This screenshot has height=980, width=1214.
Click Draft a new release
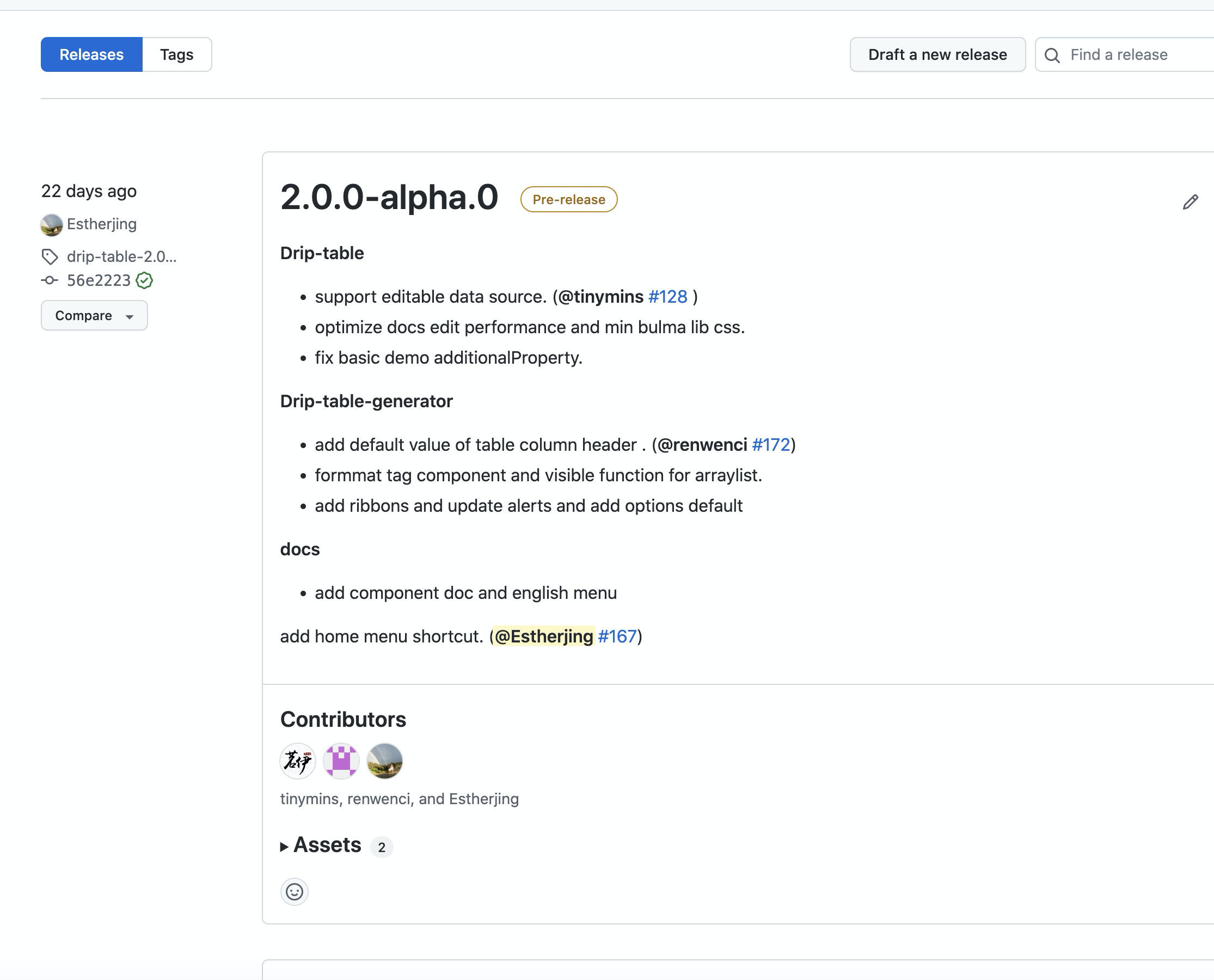click(937, 54)
